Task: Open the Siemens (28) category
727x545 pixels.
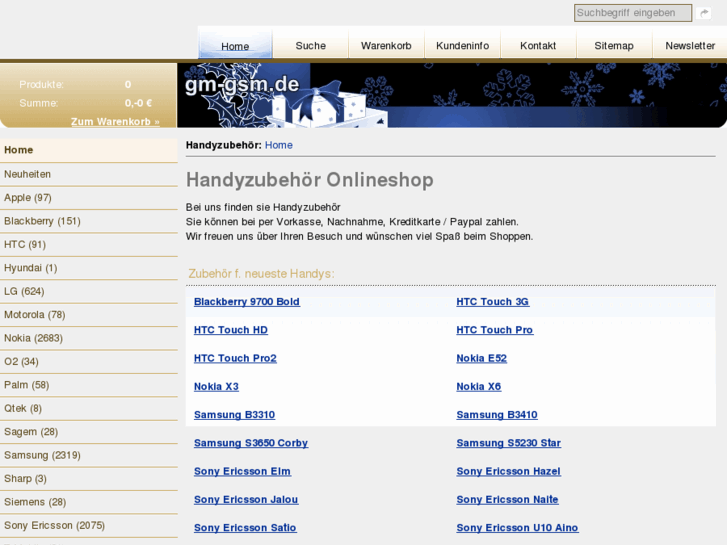Action: click(x=89, y=502)
